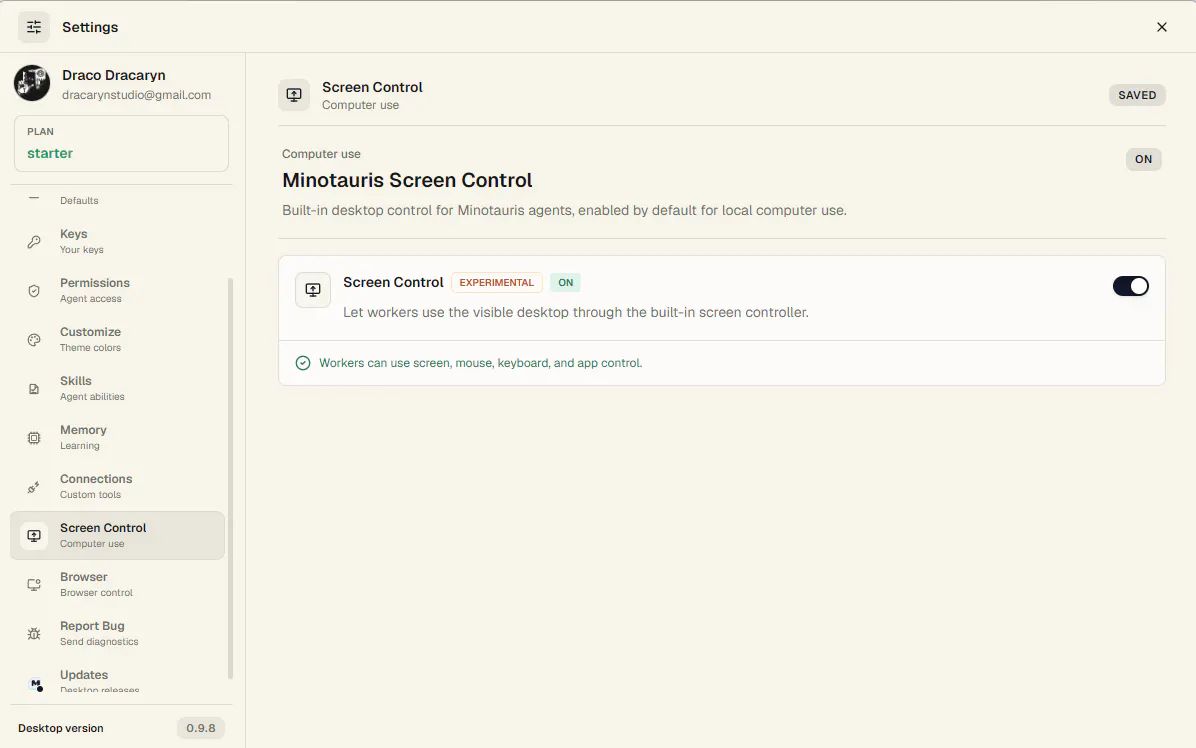This screenshot has width=1196, height=748.
Task: Click the chip icon beside Memory
Action: [34, 438]
